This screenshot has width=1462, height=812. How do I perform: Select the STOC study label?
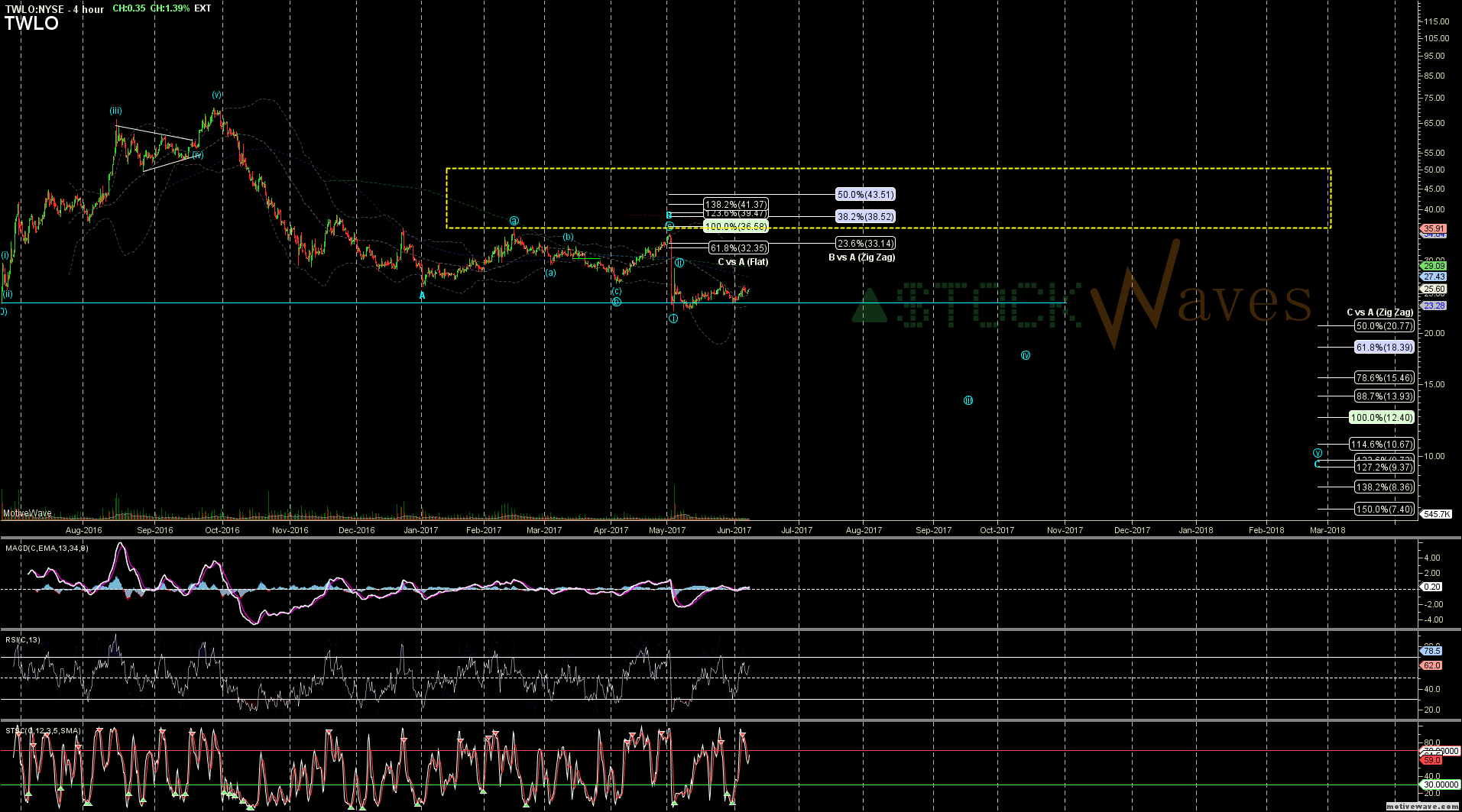tap(43, 731)
